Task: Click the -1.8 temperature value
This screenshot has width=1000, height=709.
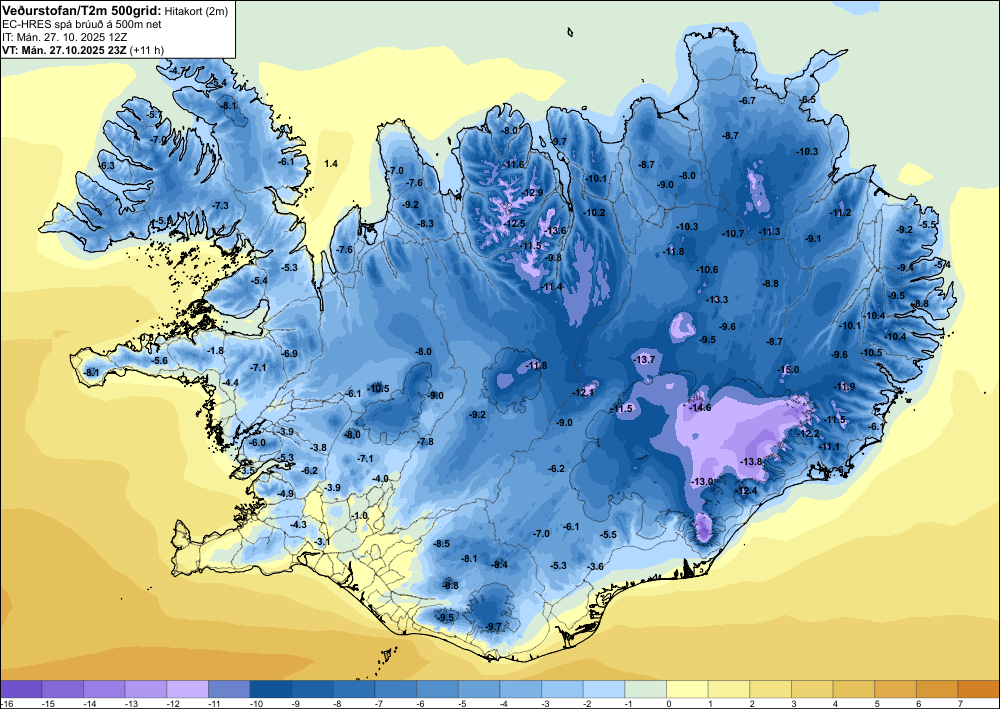Action: pos(216,351)
